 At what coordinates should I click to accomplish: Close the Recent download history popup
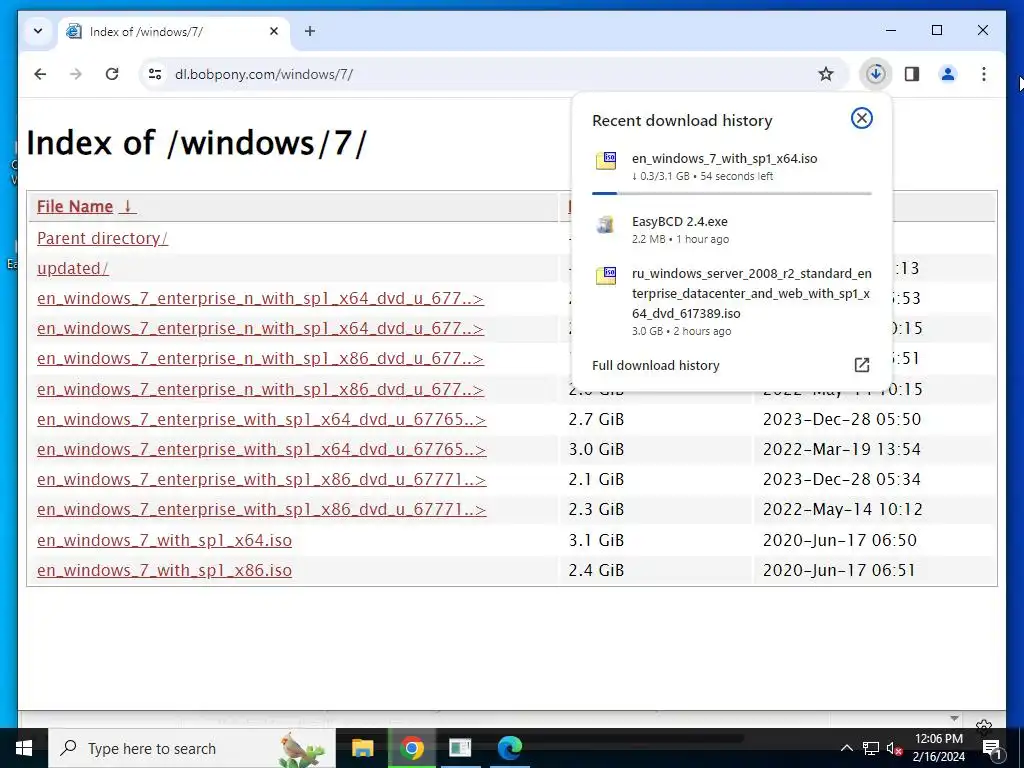pos(861,118)
